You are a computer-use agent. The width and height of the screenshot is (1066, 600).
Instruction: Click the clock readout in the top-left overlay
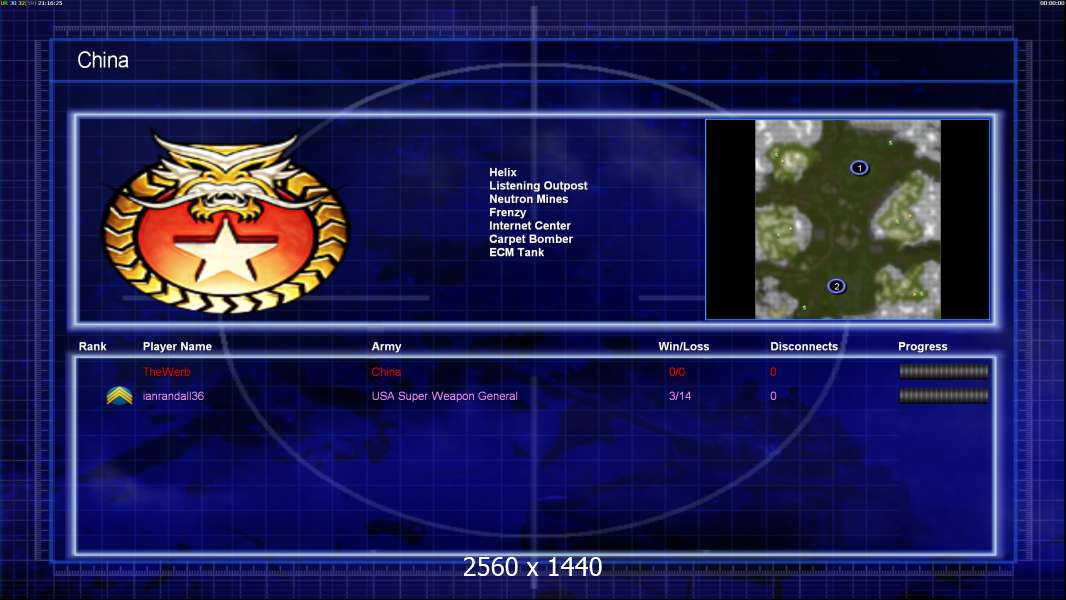(x=50, y=3)
